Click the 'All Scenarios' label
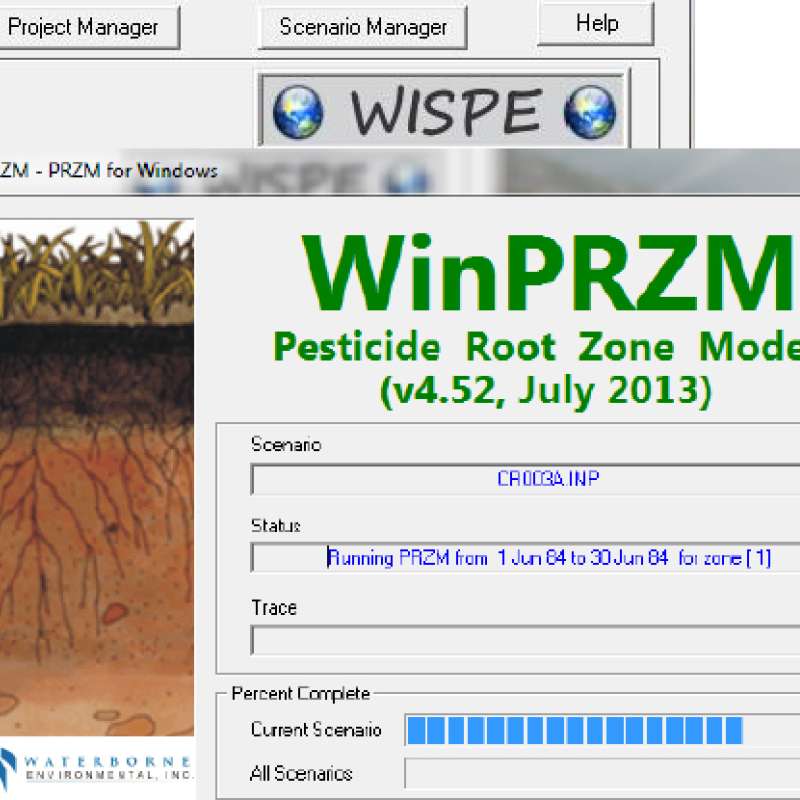This screenshot has width=800, height=800. click(301, 774)
